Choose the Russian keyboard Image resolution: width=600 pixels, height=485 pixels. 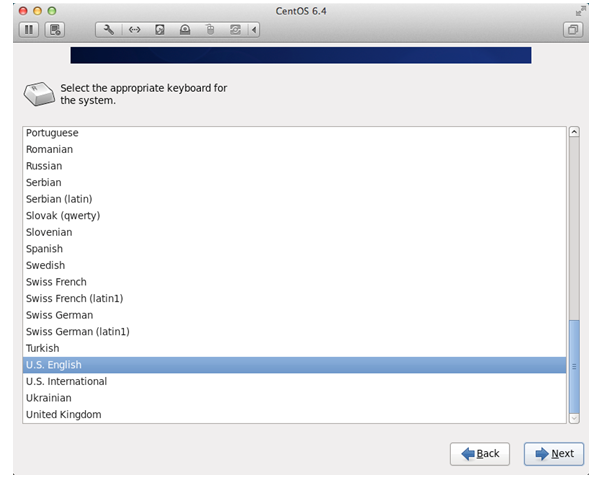tap(44, 166)
